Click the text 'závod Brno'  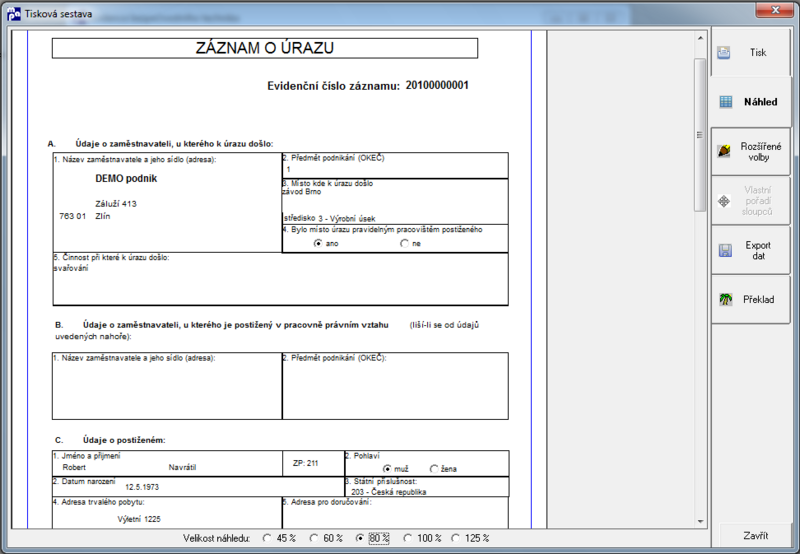click(302, 192)
